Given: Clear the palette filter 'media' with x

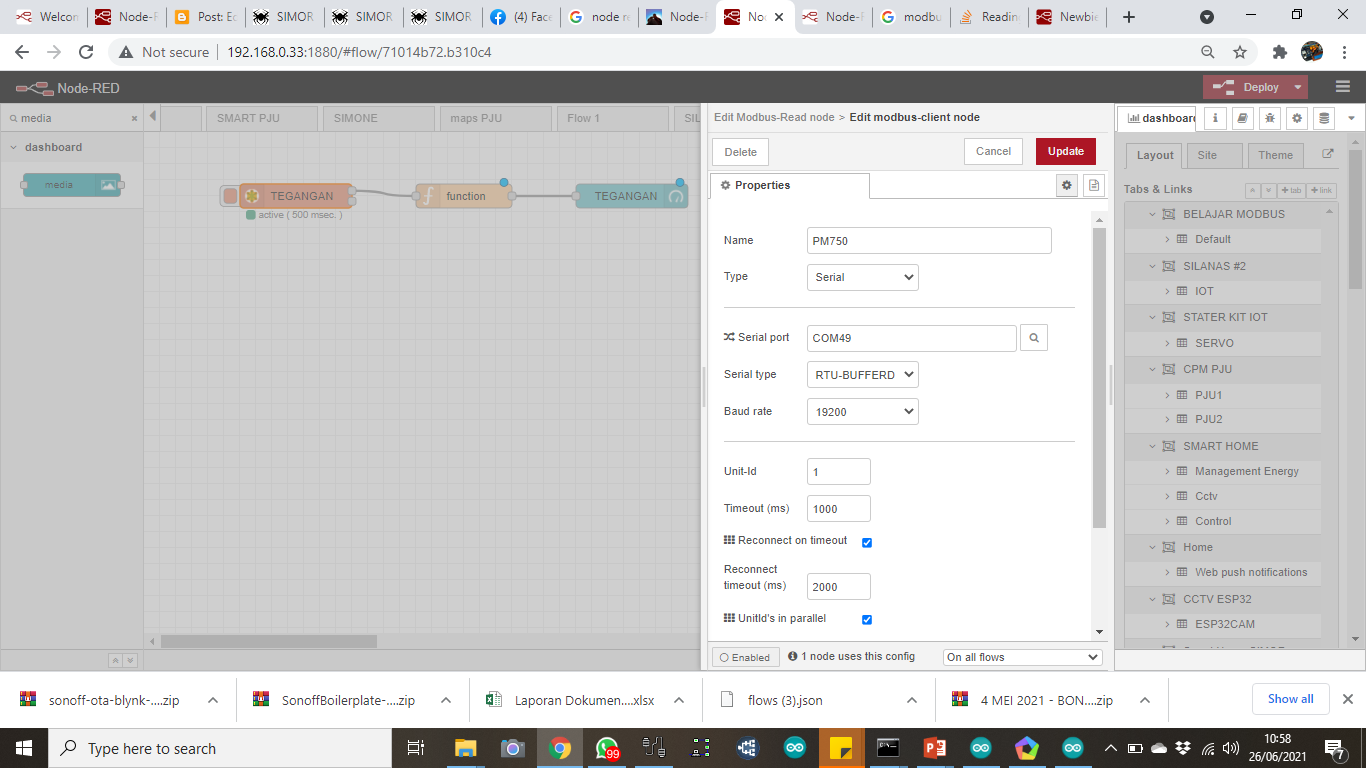Looking at the screenshot, I should click(135, 118).
